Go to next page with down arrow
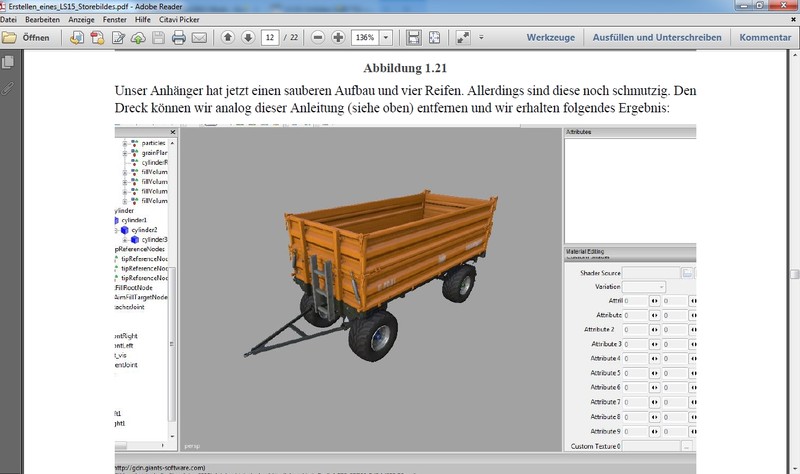800x474 pixels. point(247,38)
